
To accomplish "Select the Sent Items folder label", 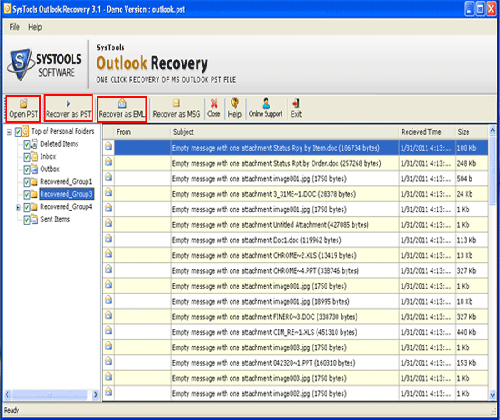I will tap(55, 219).
